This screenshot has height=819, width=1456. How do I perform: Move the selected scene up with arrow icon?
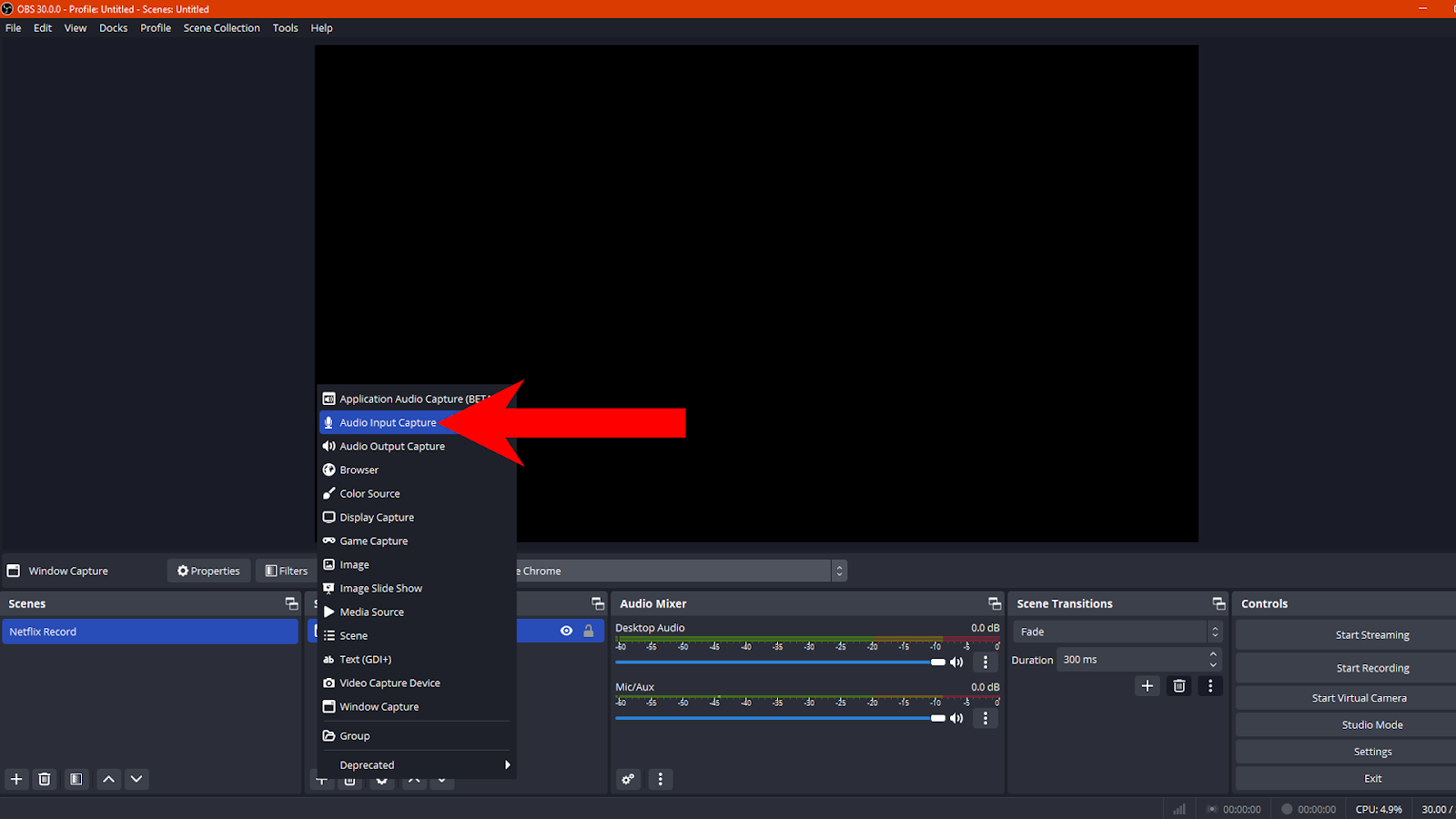click(107, 779)
